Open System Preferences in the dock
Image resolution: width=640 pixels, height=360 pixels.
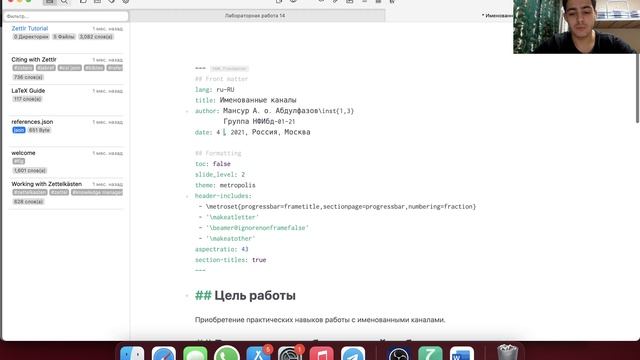pyautogui.click(x=290, y=353)
